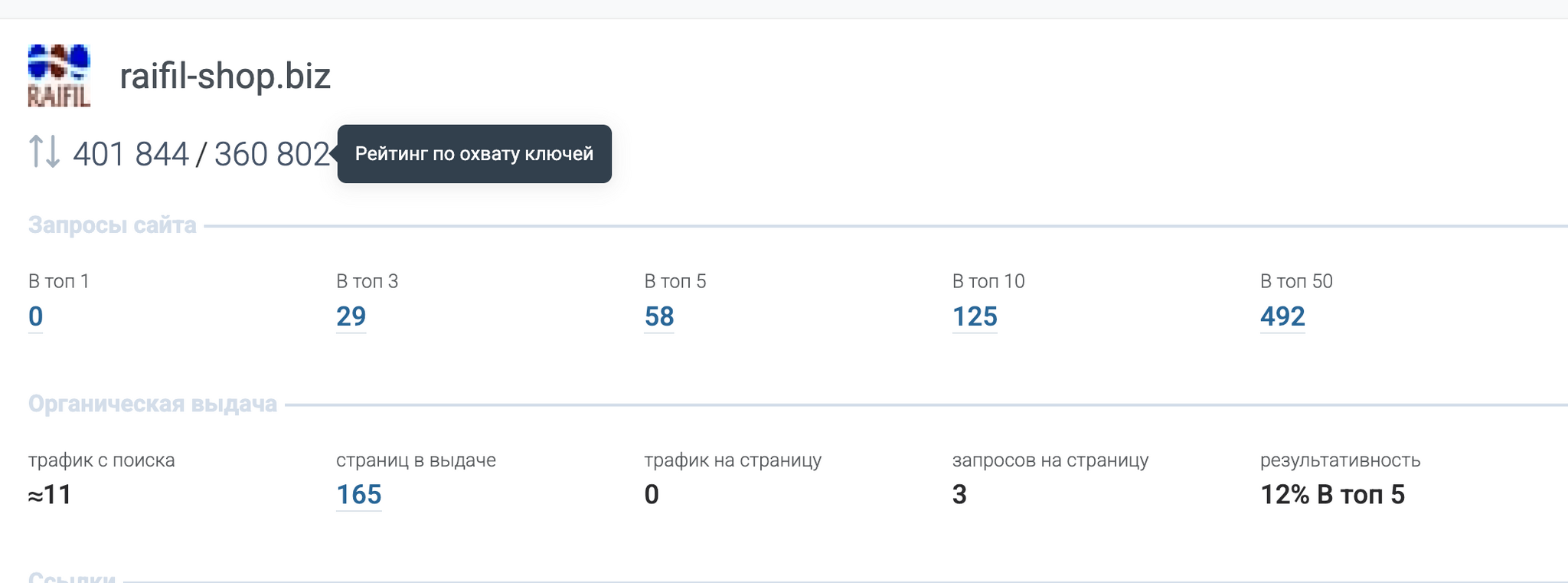Click the В топ 10 label
This screenshot has width=1568, height=583.
tap(988, 281)
